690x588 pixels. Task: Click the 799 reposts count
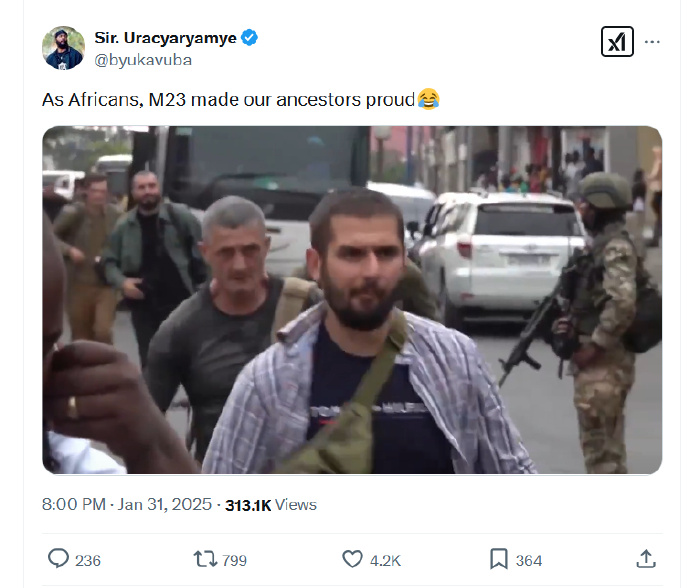(x=234, y=561)
